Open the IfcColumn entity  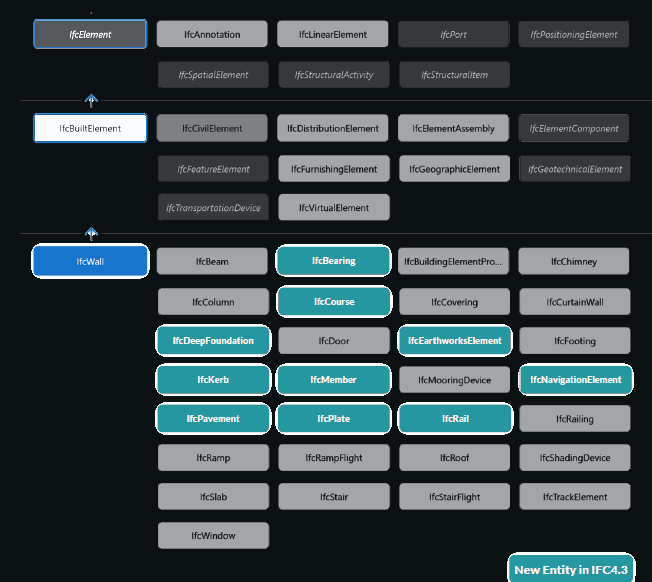[213, 302]
